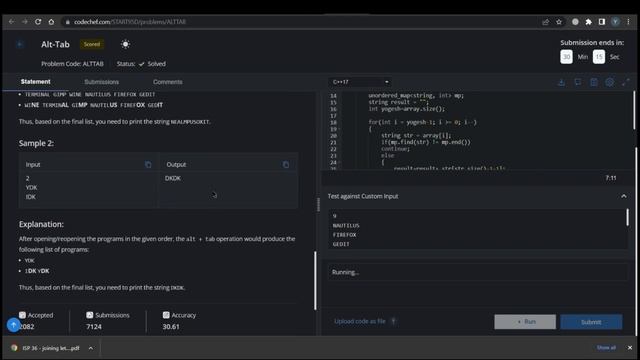
Task: Open the Chrome three-dot menu
Action: click(629, 22)
